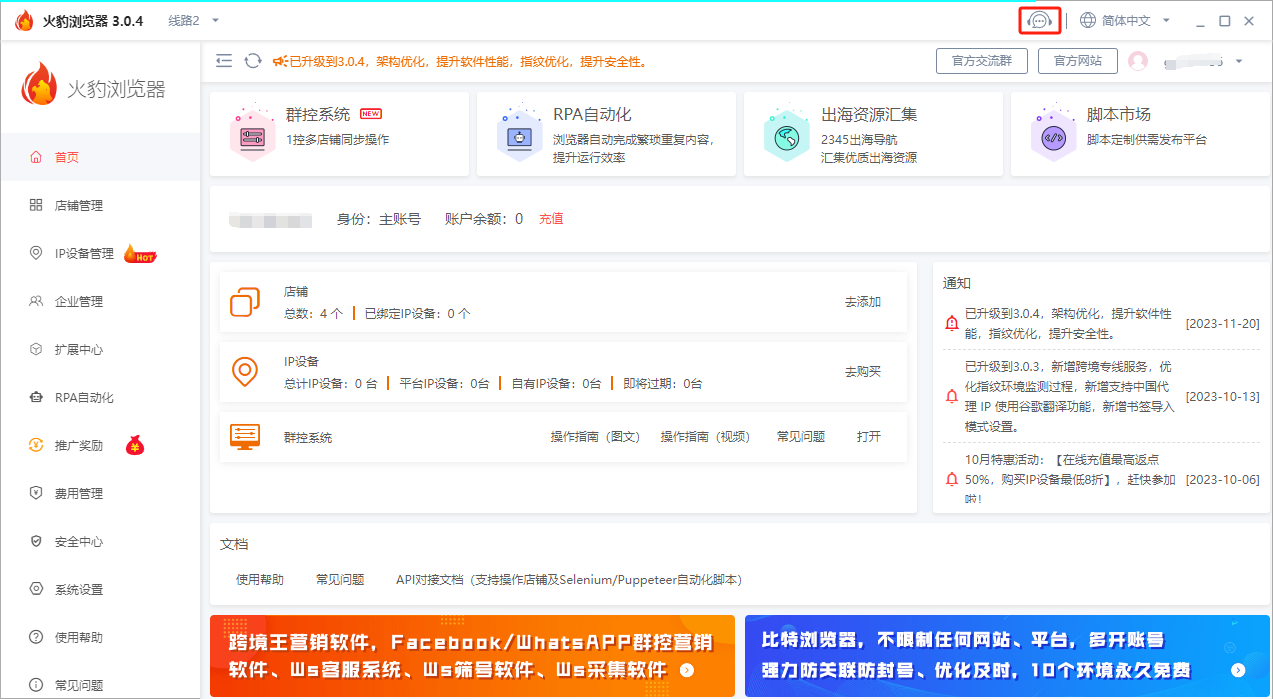Click the 群控系统 monitor icon
This screenshot has width=1273, height=699.
(245, 437)
